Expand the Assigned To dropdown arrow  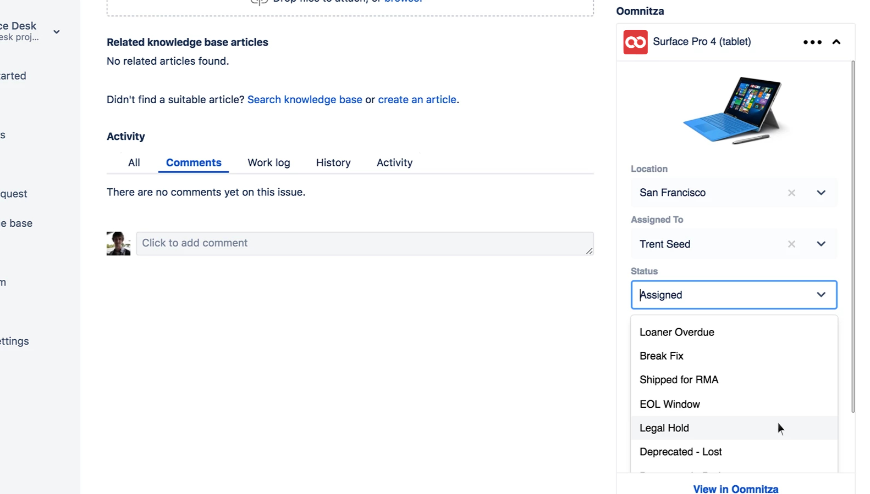click(x=821, y=244)
